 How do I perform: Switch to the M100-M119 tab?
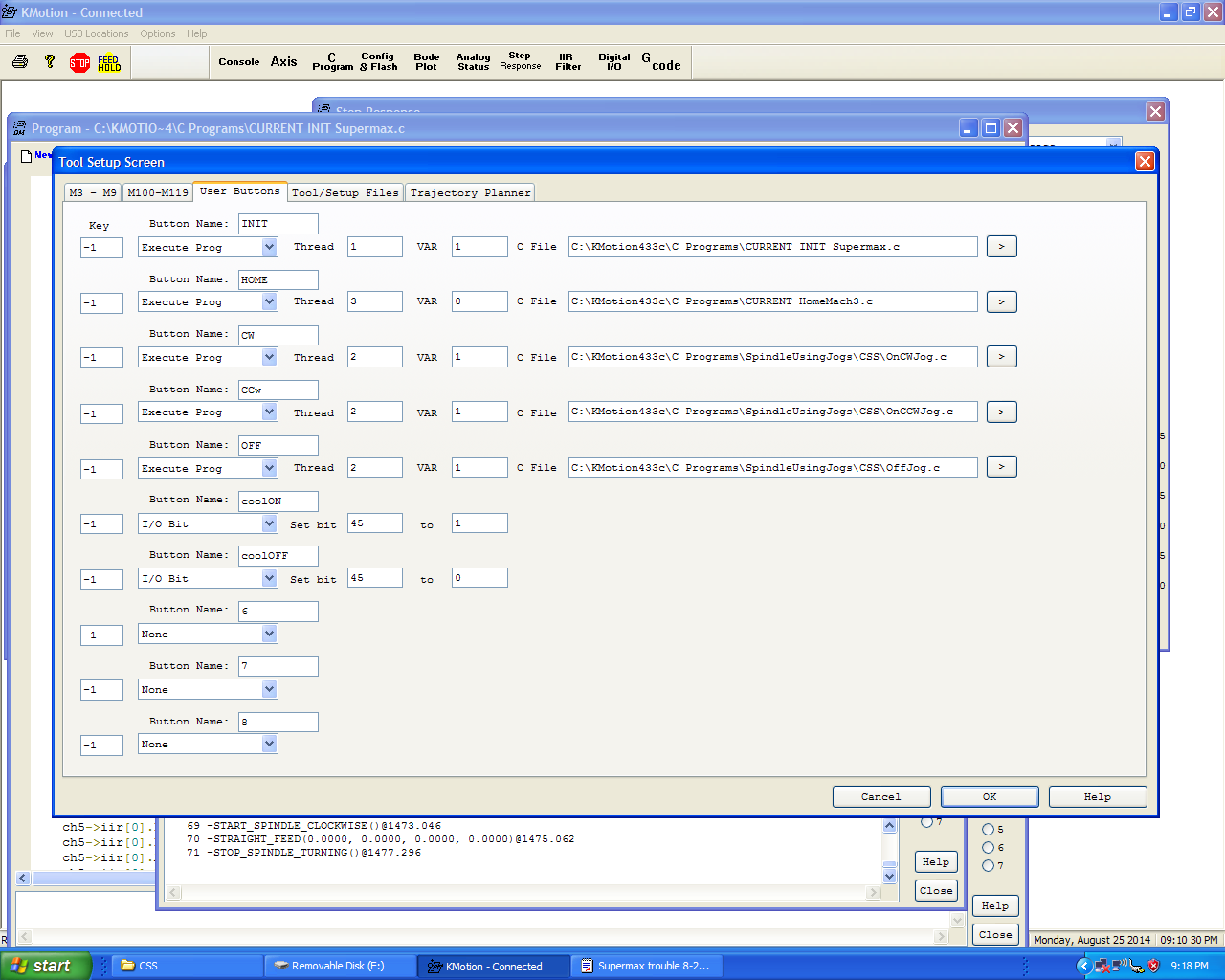(158, 193)
